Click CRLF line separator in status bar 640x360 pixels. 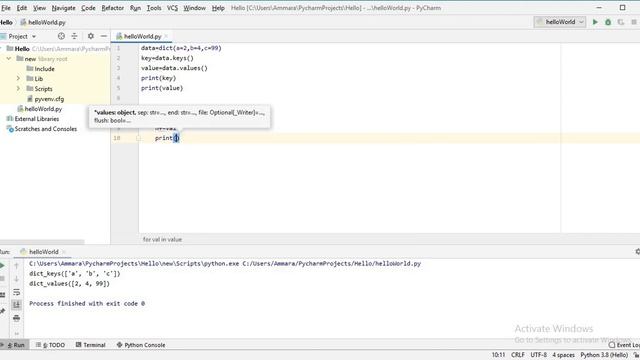(x=518, y=355)
